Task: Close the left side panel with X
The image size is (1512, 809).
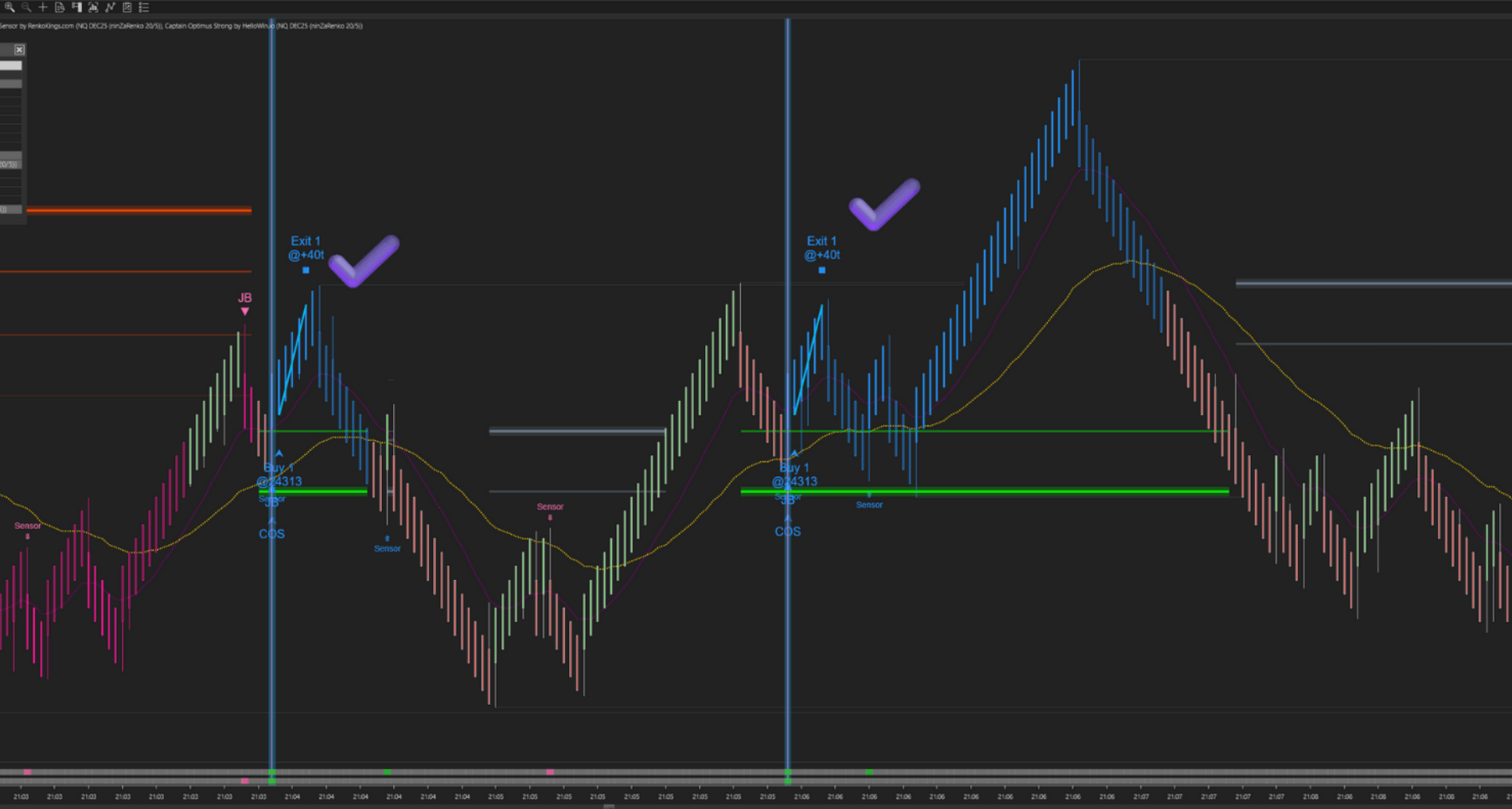Action: 19,50
